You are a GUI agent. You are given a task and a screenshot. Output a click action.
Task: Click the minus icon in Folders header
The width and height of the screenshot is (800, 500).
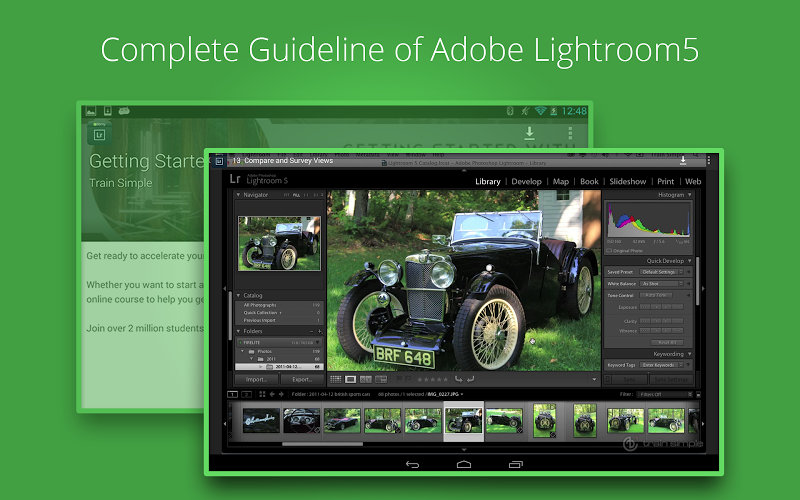click(x=311, y=331)
